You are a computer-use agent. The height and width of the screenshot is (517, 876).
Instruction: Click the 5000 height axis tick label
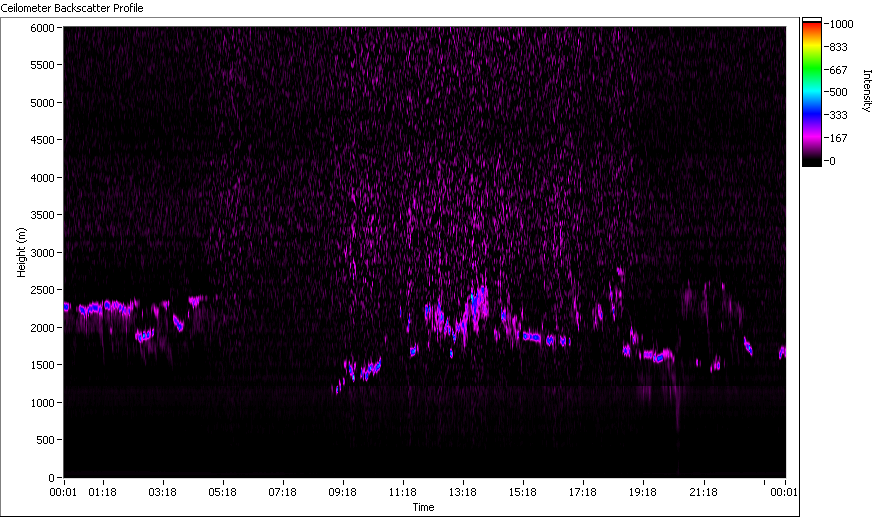pyautogui.click(x=42, y=103)
